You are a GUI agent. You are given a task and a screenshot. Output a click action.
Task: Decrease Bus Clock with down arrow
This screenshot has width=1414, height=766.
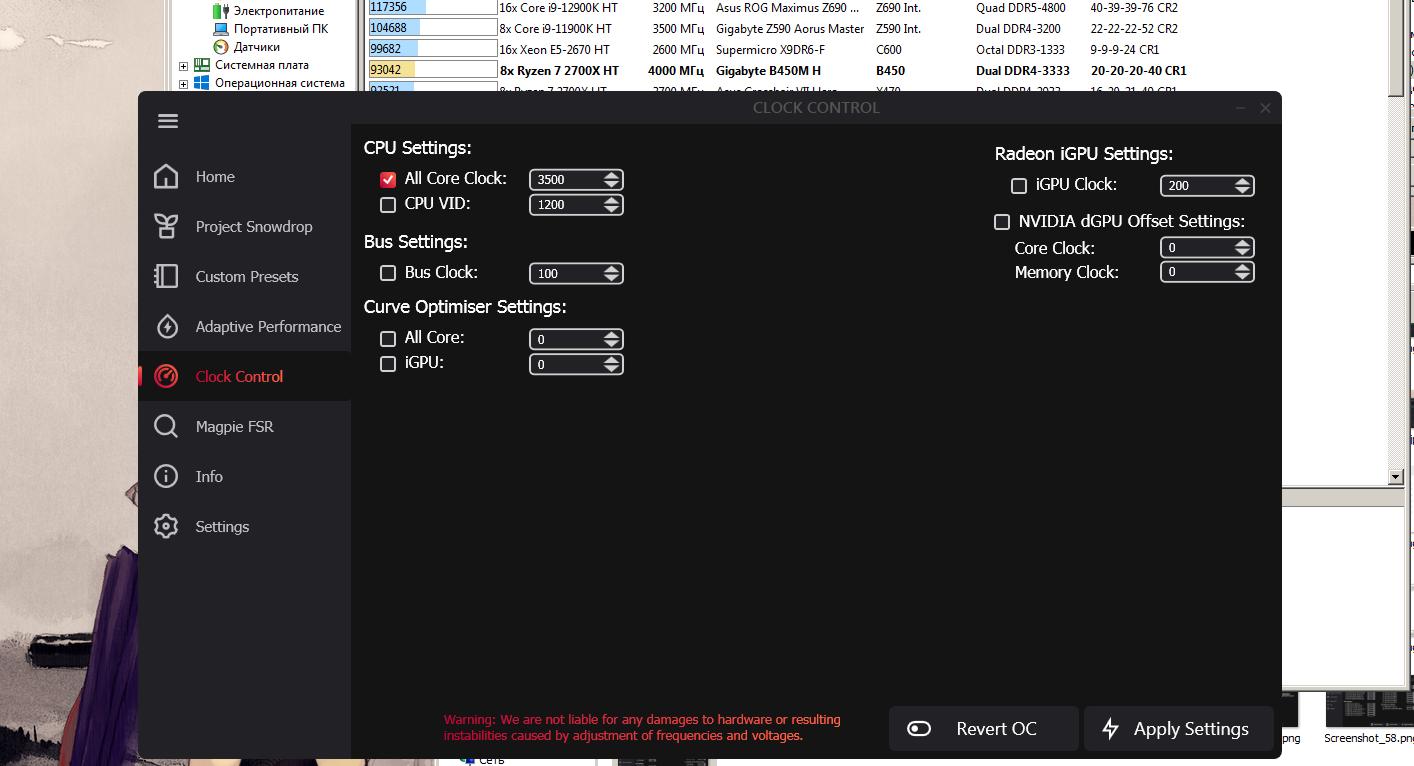pos(611,278)
